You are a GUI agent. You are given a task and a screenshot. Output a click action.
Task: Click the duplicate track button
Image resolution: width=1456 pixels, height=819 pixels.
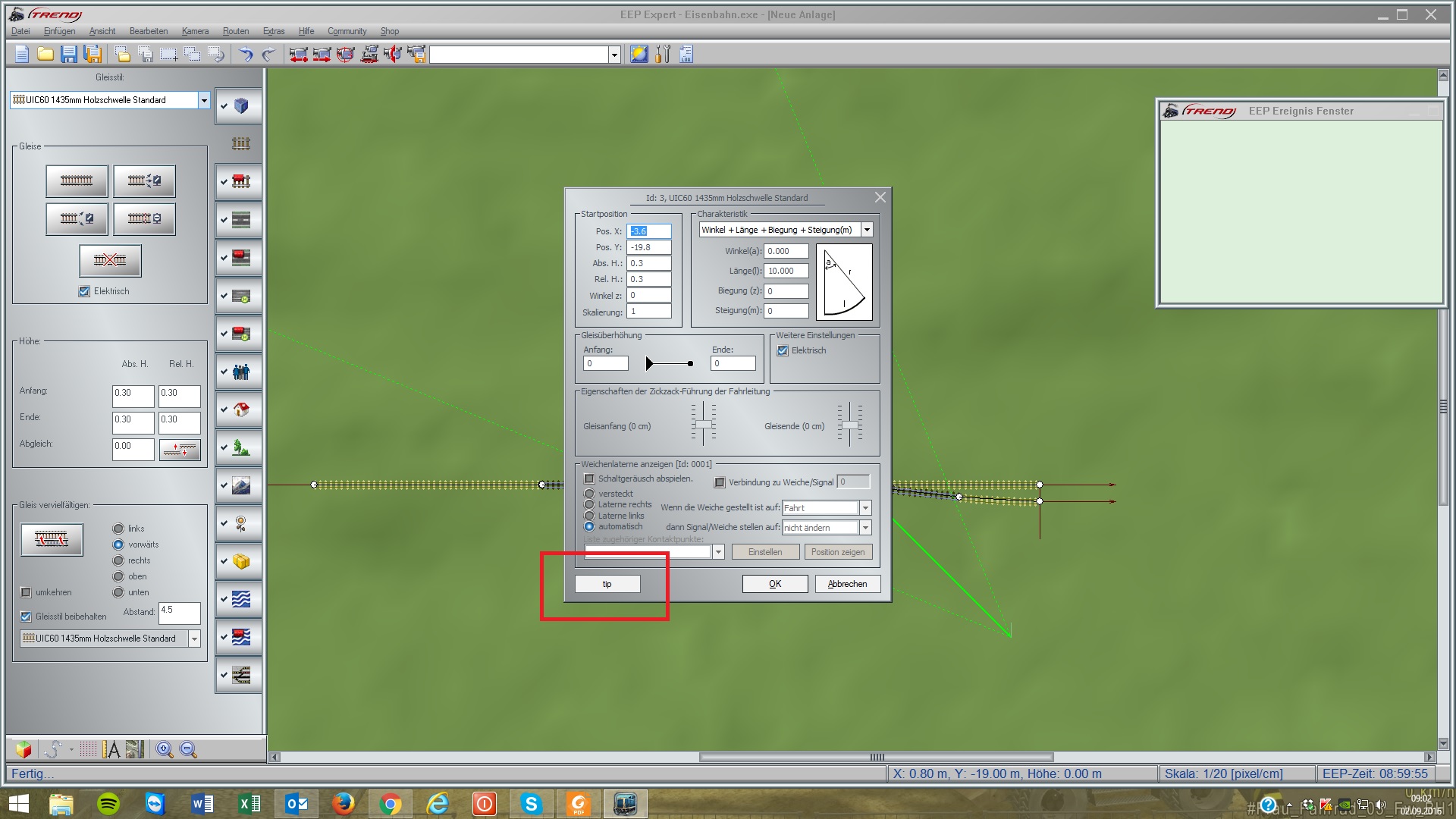[x=52, y=540]
